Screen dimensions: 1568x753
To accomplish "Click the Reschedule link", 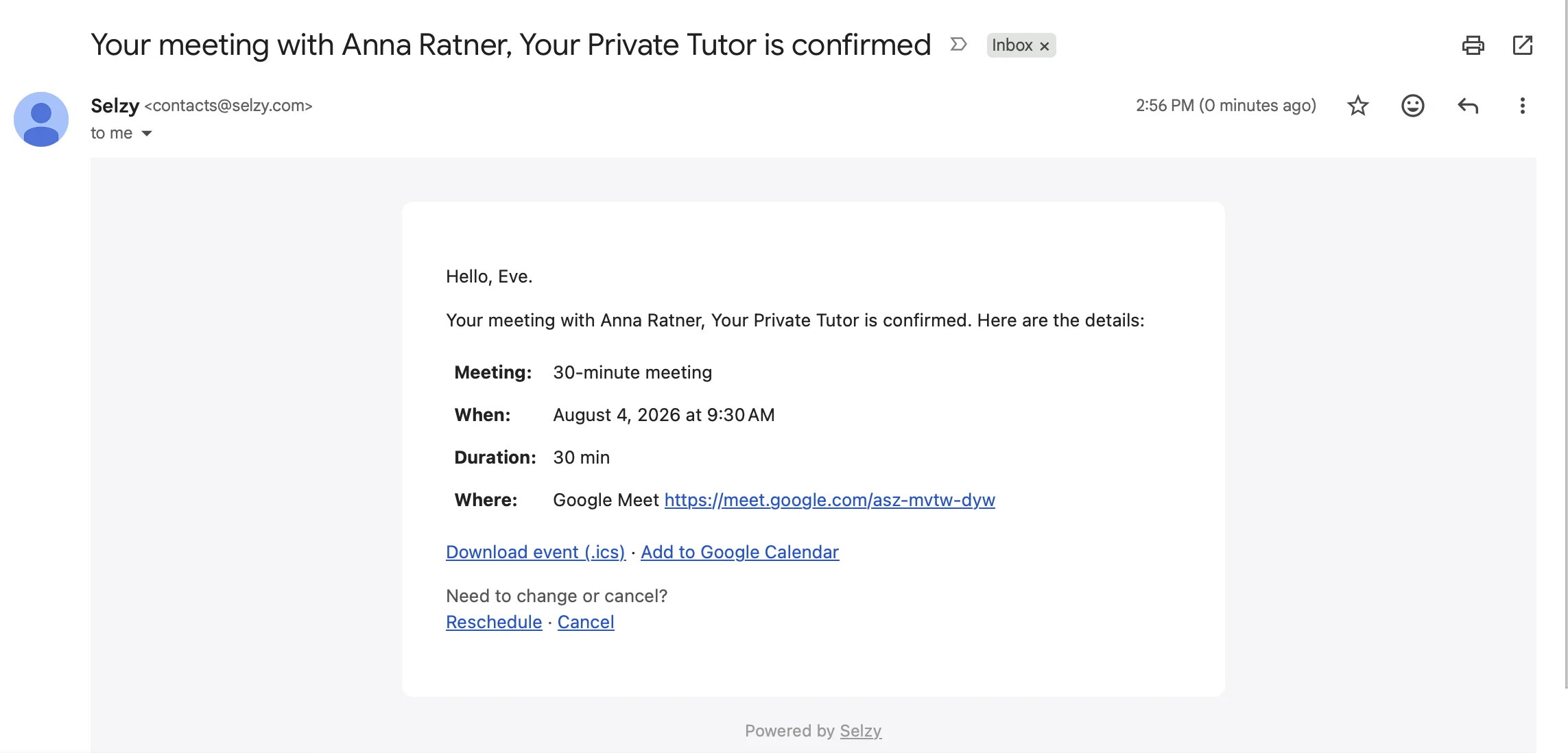I will 494,622.
